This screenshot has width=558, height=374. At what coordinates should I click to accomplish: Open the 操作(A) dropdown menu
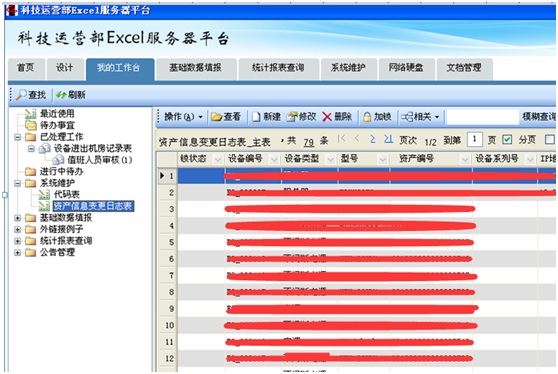(183, 117)
